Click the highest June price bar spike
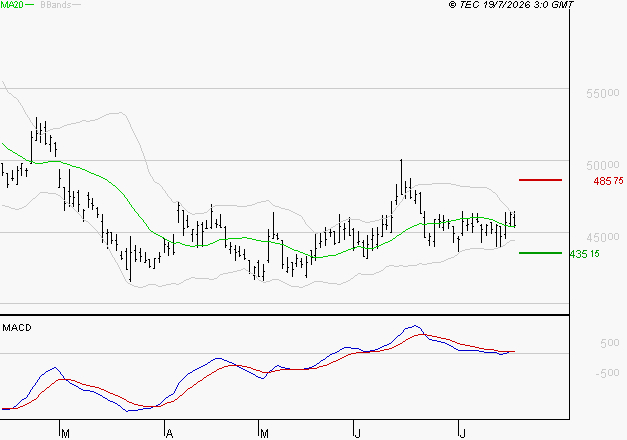 pyautogui.click(x=401, y=177)
